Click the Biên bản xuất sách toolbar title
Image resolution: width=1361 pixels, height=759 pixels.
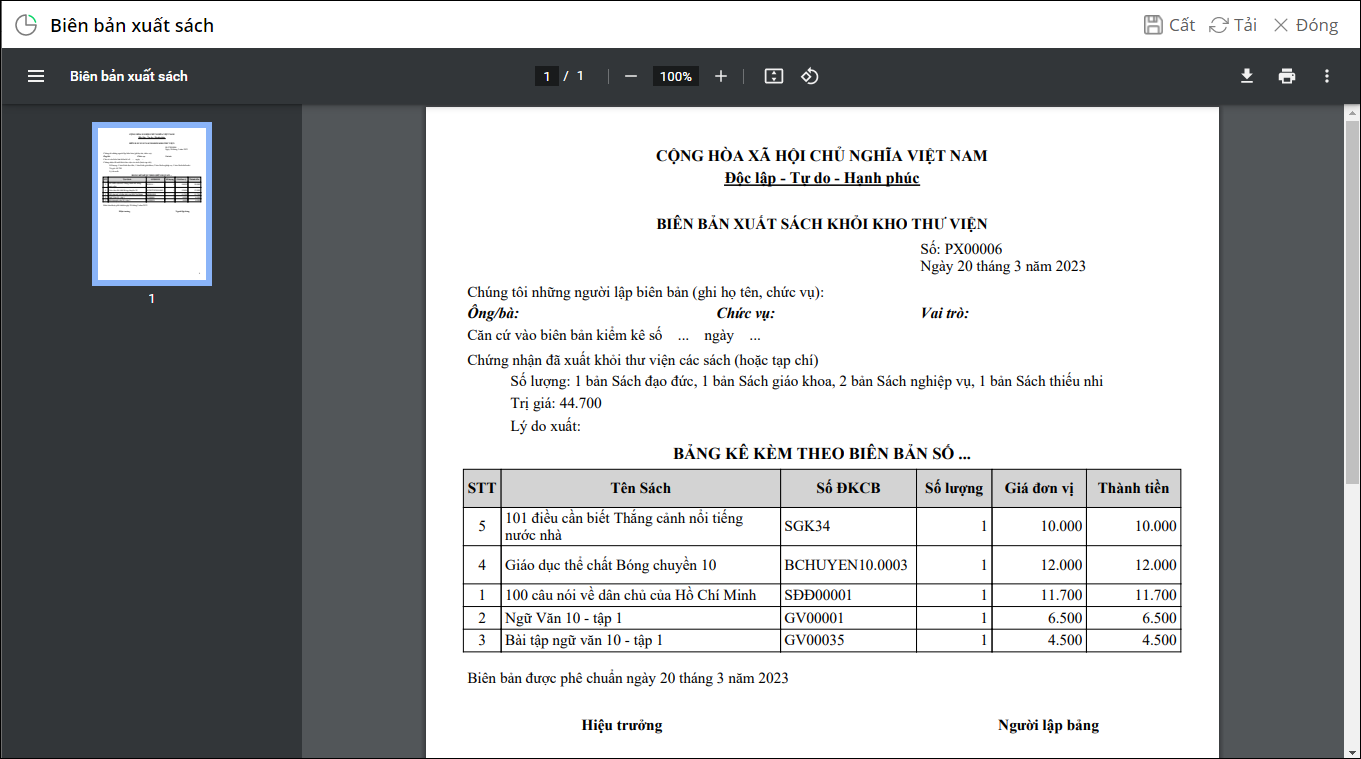click(x=129, y=76)
